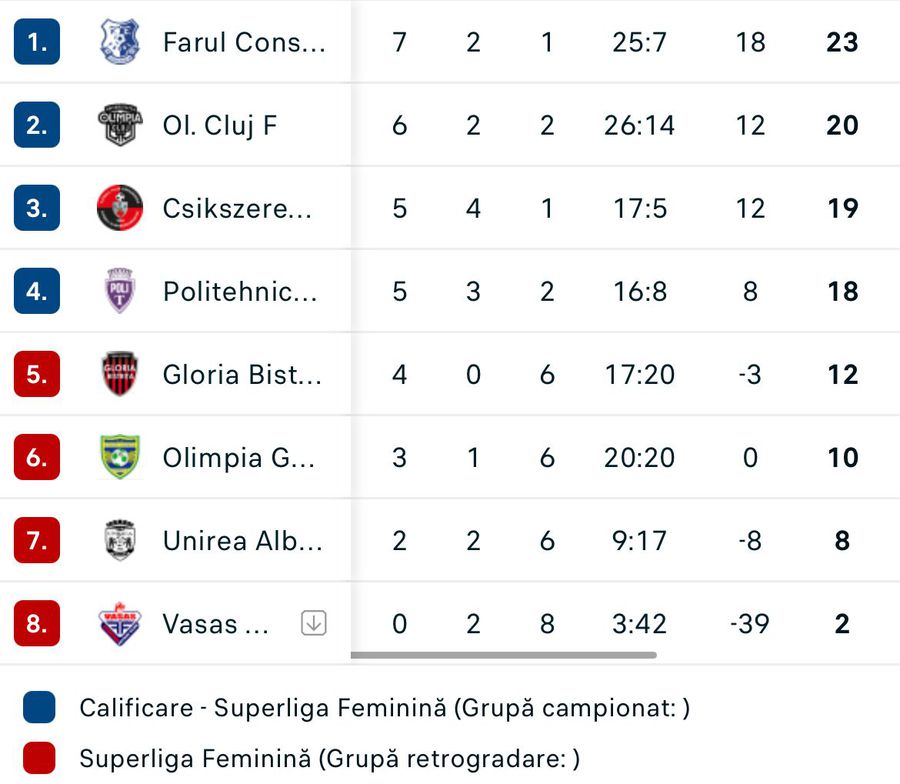Open the Politehnica Timișoara crest
This screenshot has width=900, height=784.
[120, 291]
